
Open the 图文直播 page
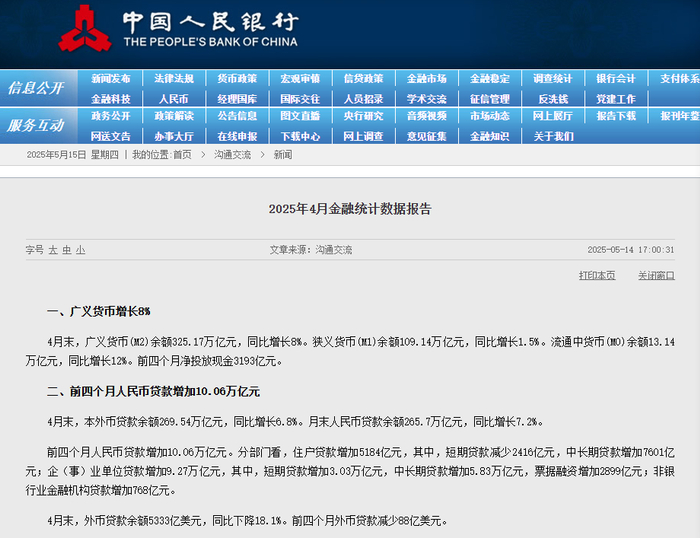click(300, 116)
